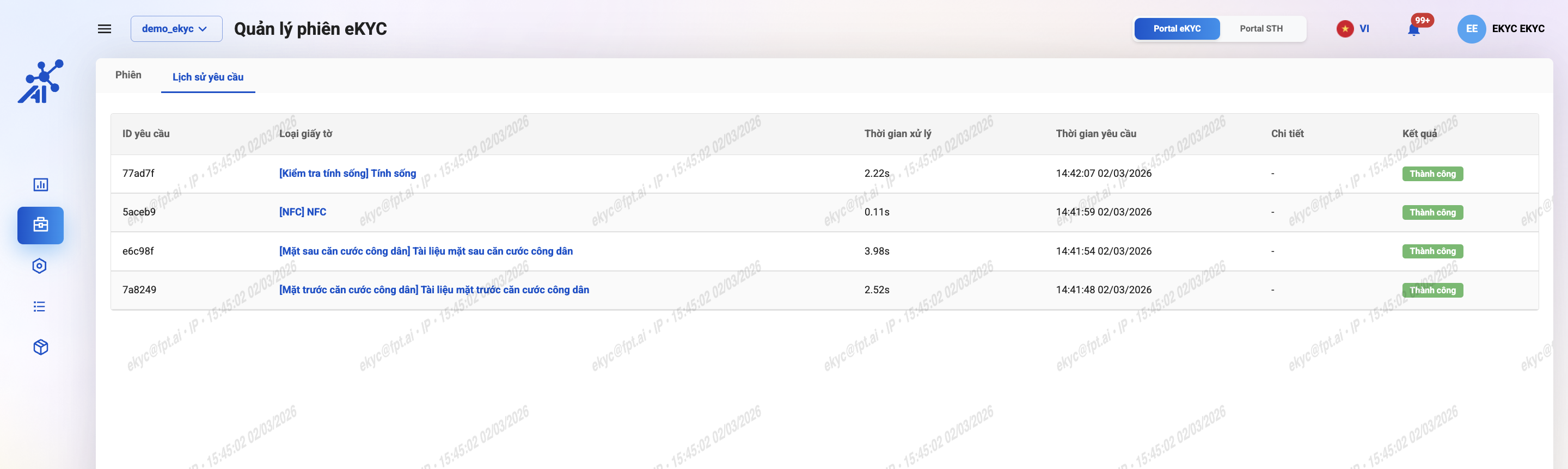Switch to Portal STH
The height and width of the screenshot is (469, 1568).
pos(1261,29)
